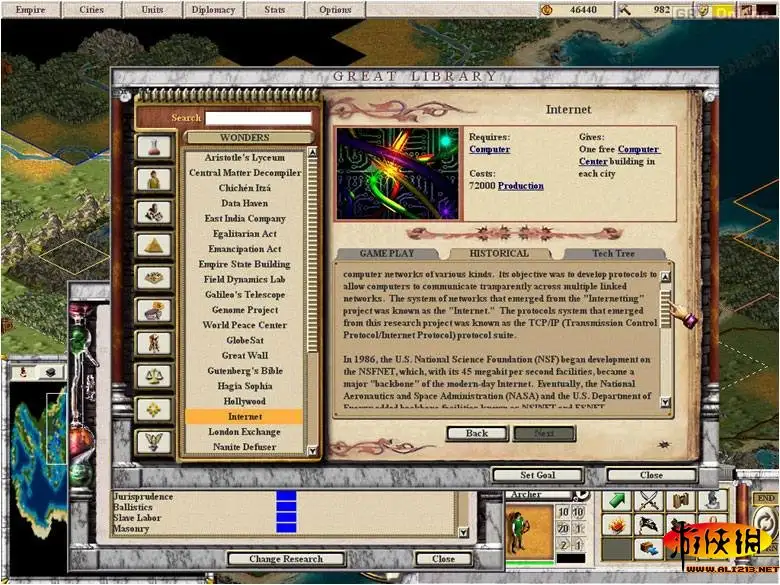780x585 pixels.
Task: Click the greyed Next button
Action: click(544, 433)
